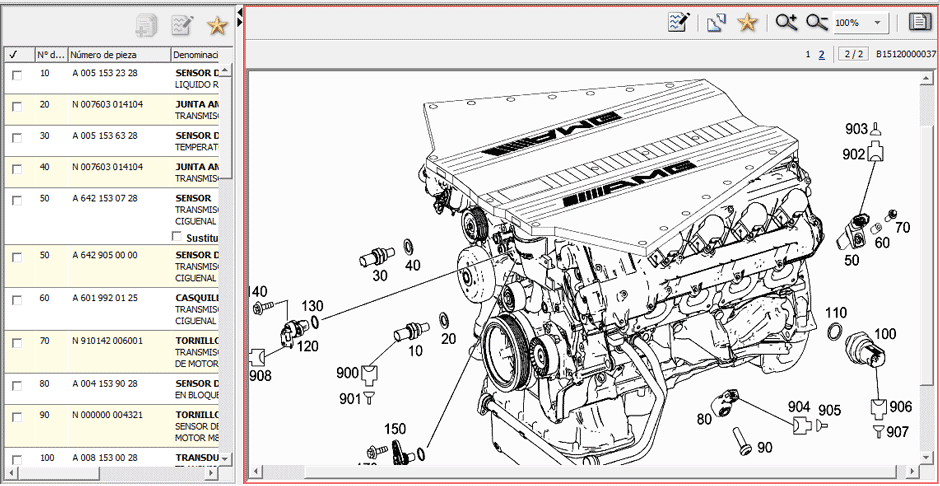Screen dimensions: 940x486
Task: Click the diagram annotation notes icon
Action: (x=679, y=23)
